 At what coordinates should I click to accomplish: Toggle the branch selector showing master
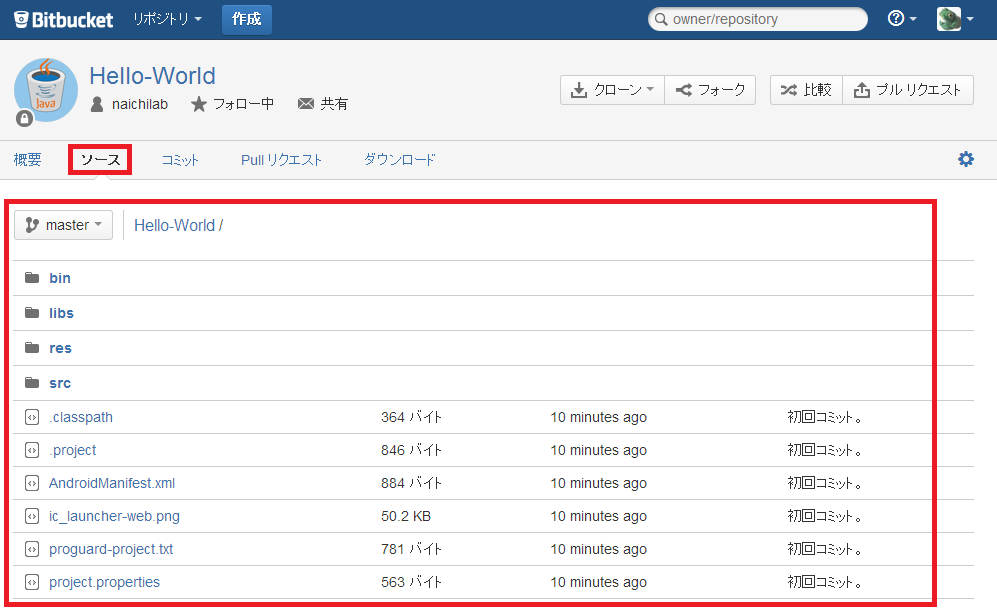coord(63,224)
